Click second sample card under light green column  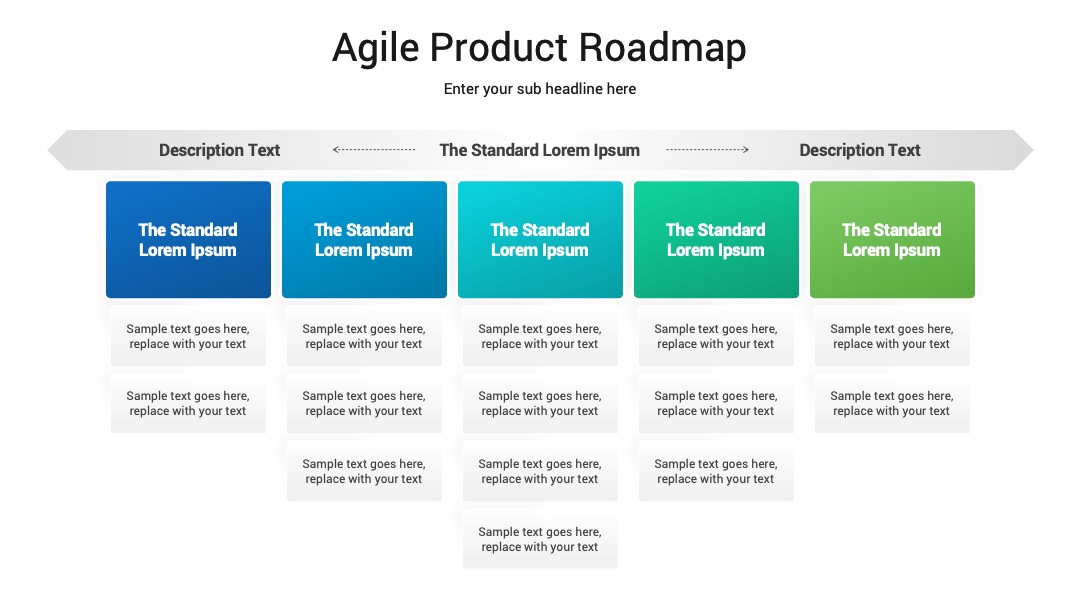click(x=892, y=403)
